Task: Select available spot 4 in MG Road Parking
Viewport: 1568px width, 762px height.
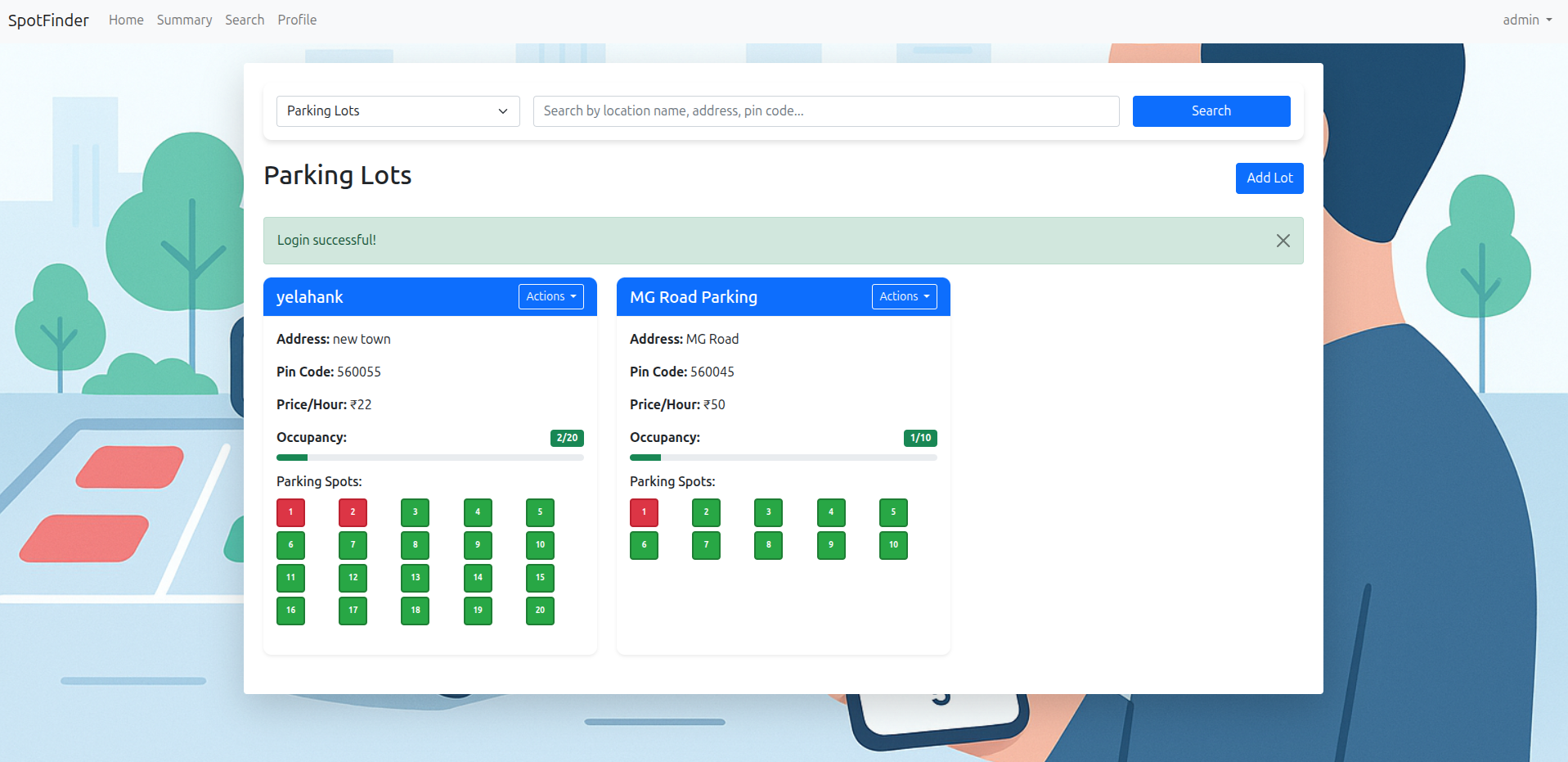Action: pyautogui.click(x=831, y=512)
